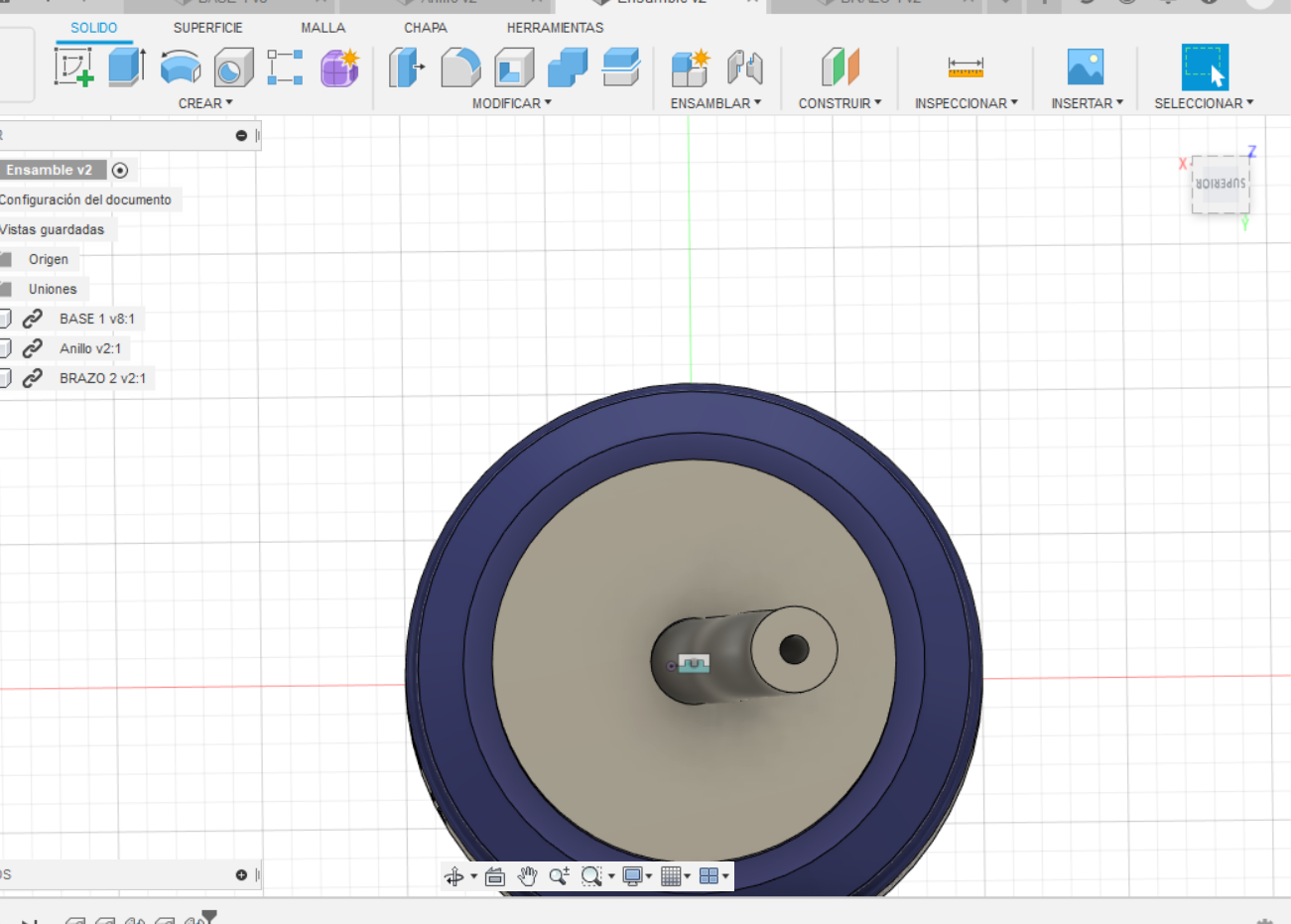Screen dimensions: 1291x924
Task: Select the Combine tool
Action: [568, 67]
